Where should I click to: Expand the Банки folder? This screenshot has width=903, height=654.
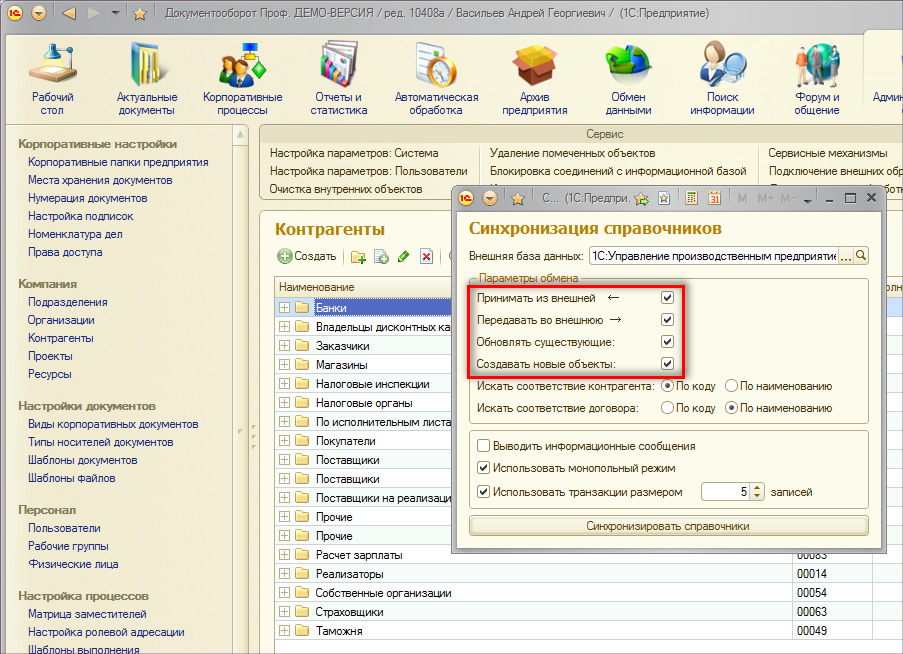[x=284, y=307]
